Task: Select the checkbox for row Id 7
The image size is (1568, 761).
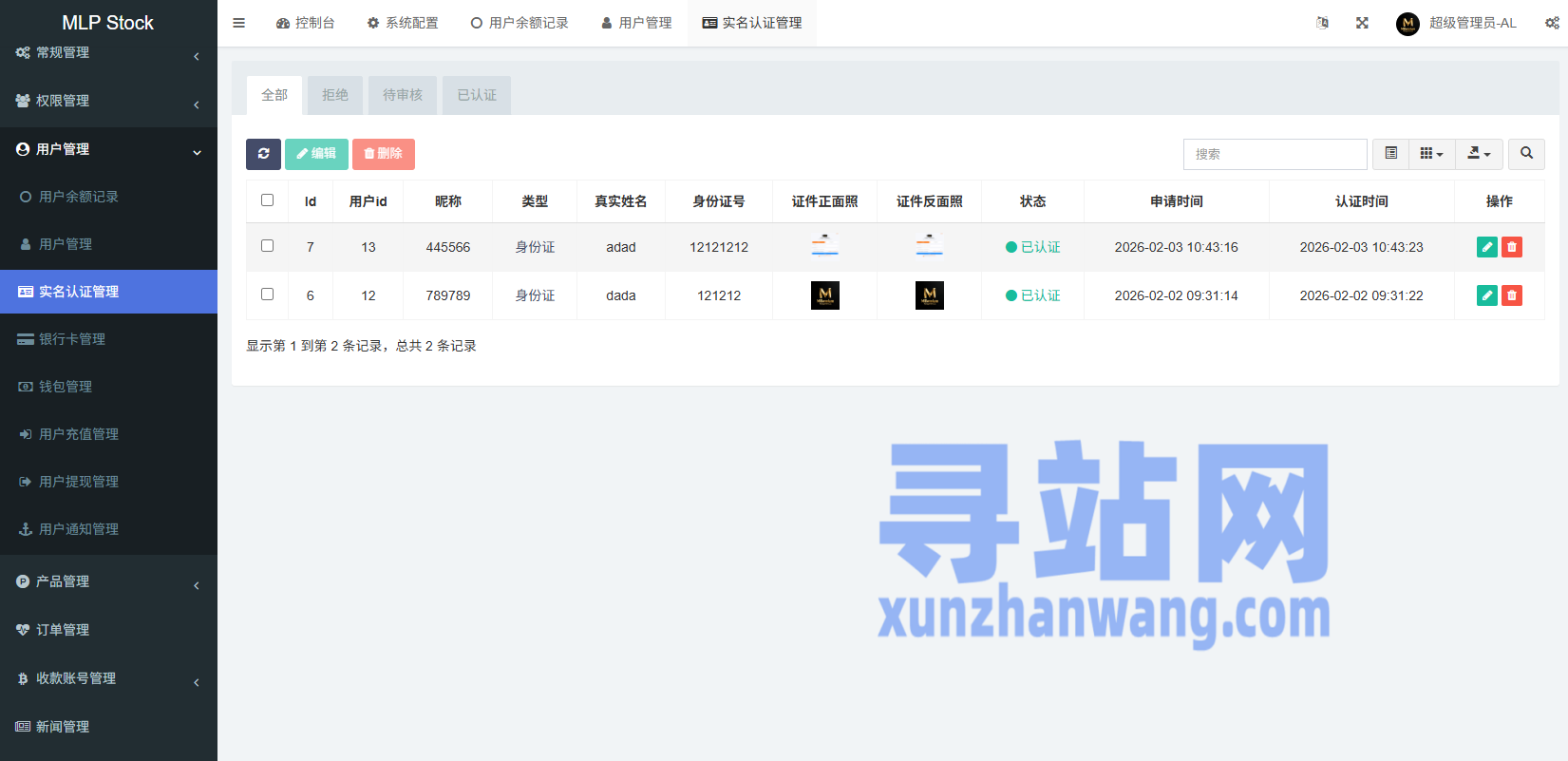Action: pyautogui.click(x=267, y=246)
